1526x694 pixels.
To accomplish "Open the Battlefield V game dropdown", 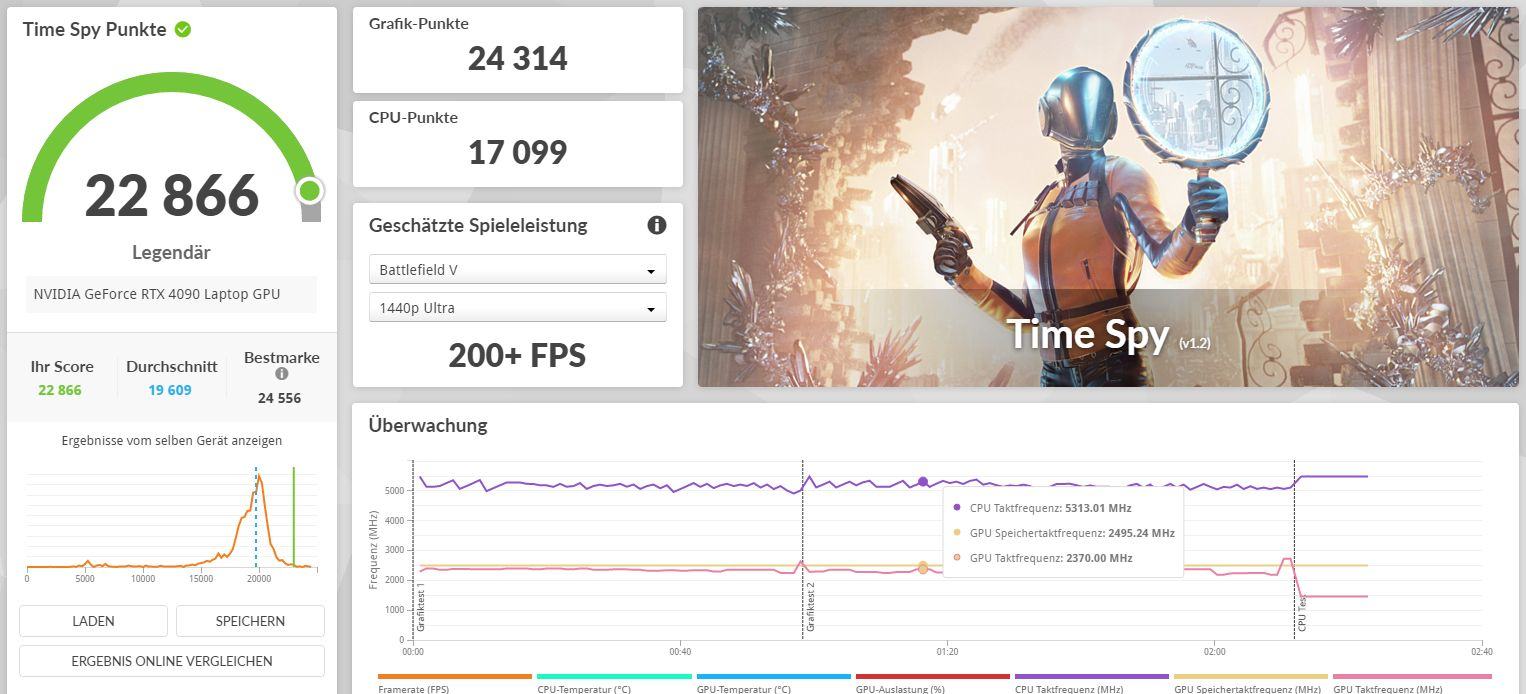I will pyautogui.click(x=517, y=270).
